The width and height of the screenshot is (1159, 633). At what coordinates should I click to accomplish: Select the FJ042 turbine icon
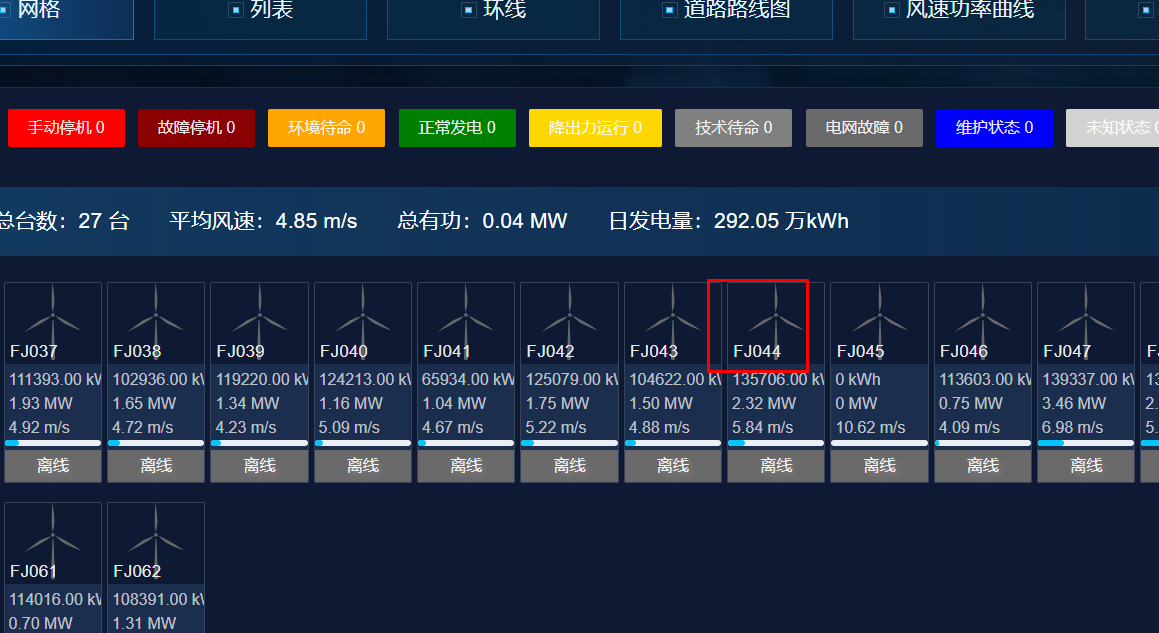(570, 312)
